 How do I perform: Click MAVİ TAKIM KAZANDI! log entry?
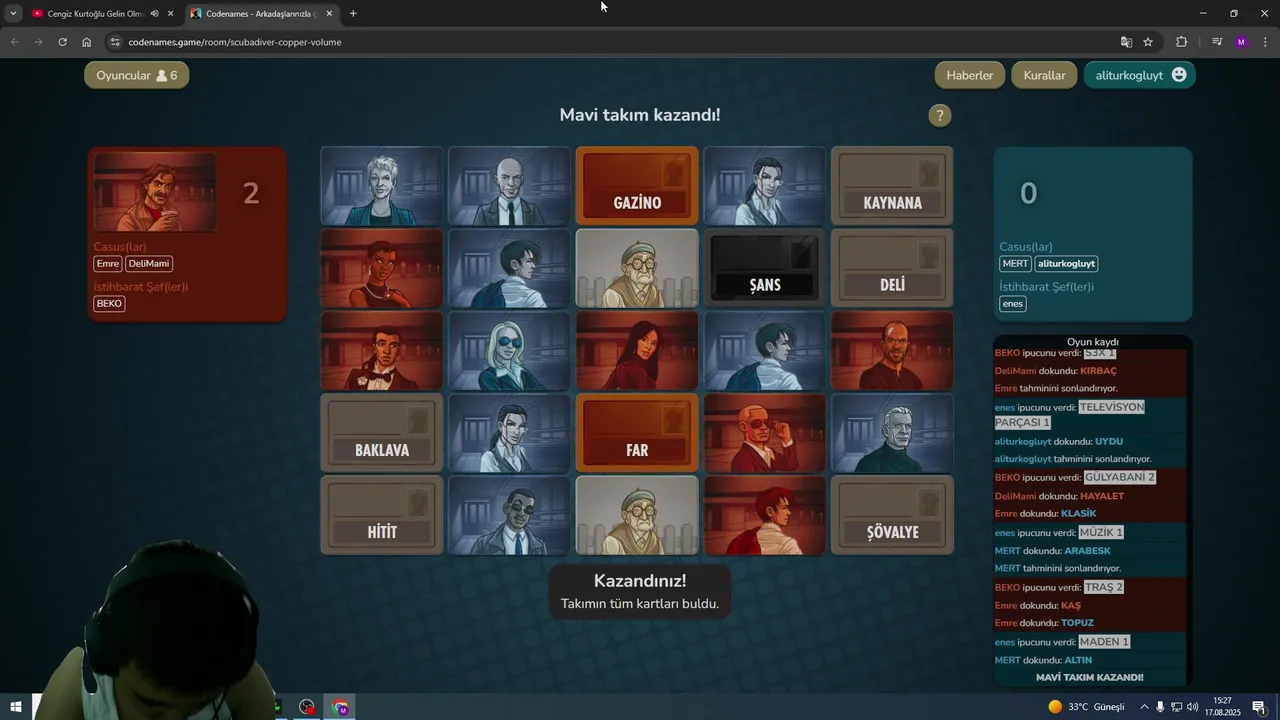click(1089, 677)
